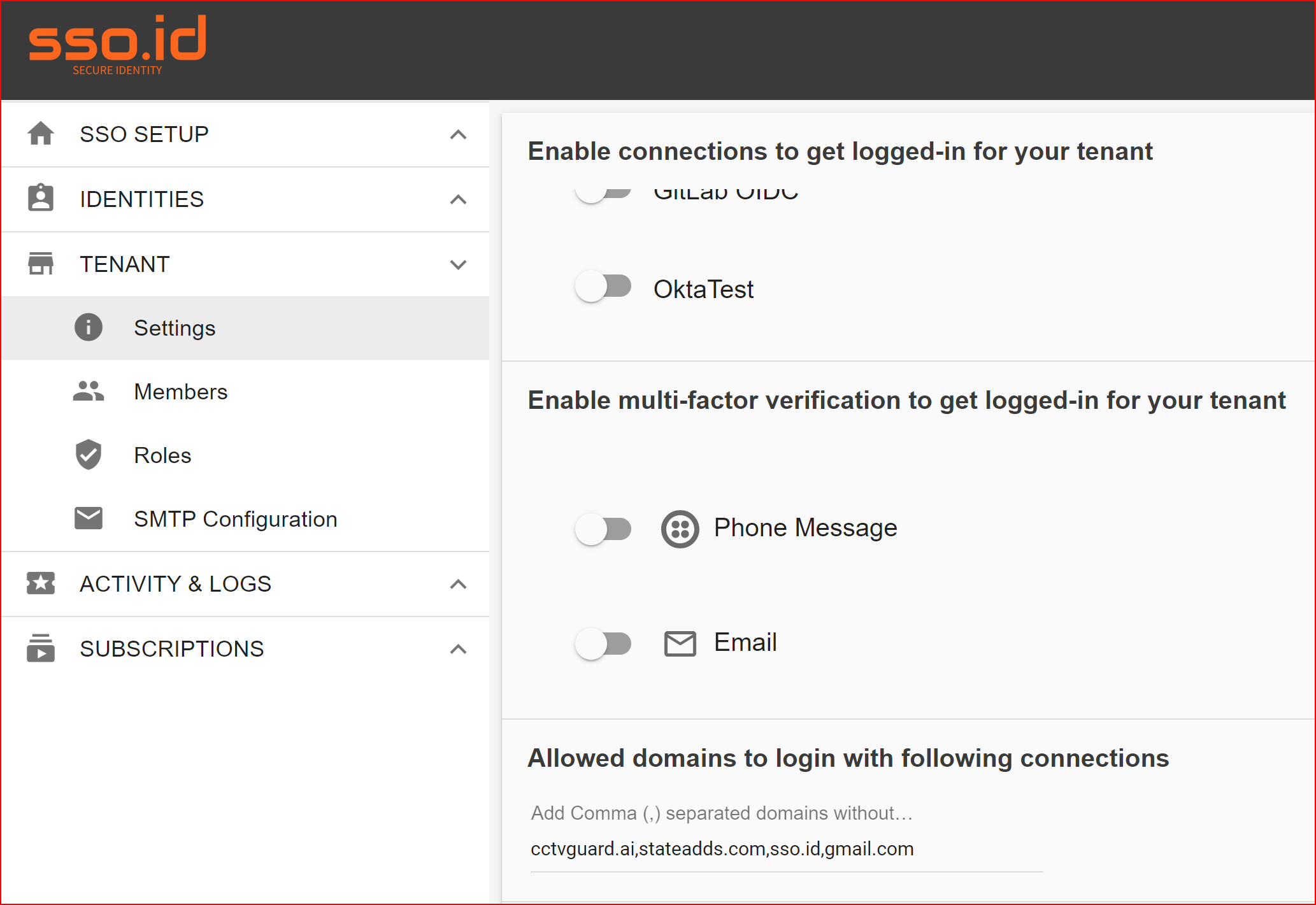Open the Members menu item

point(181,392)
